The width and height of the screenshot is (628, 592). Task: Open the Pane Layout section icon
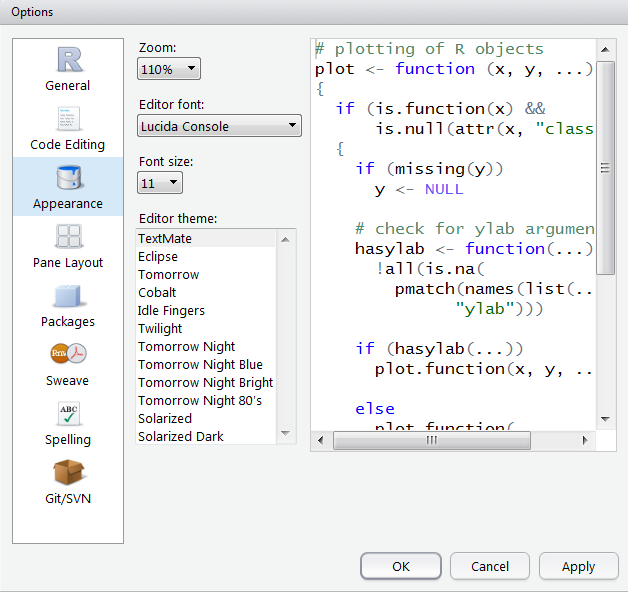[x=68, y=238]
